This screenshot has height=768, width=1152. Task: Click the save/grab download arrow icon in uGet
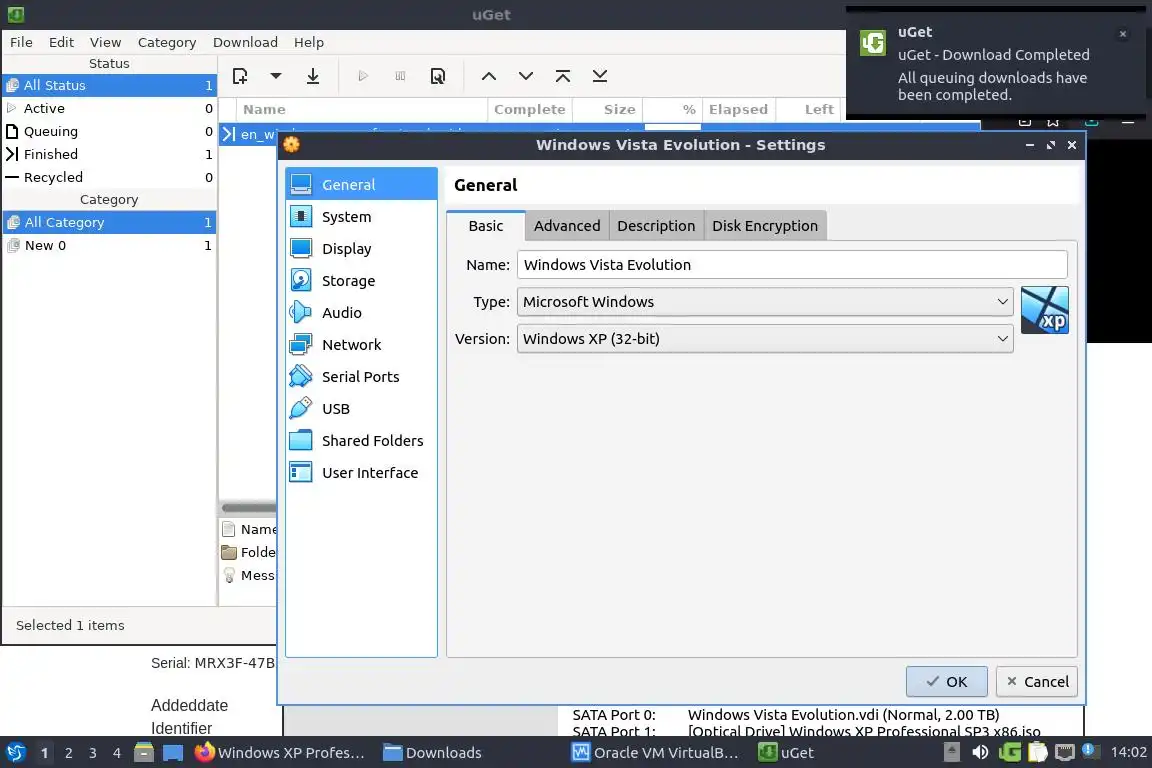[x=313, y=76]
